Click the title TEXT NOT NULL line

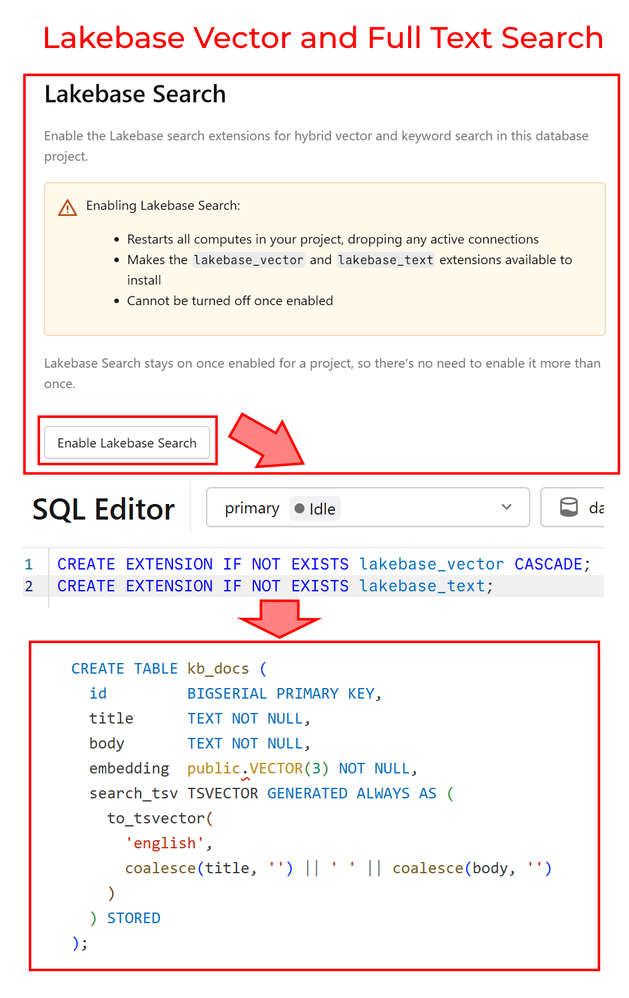click(199, 718)
